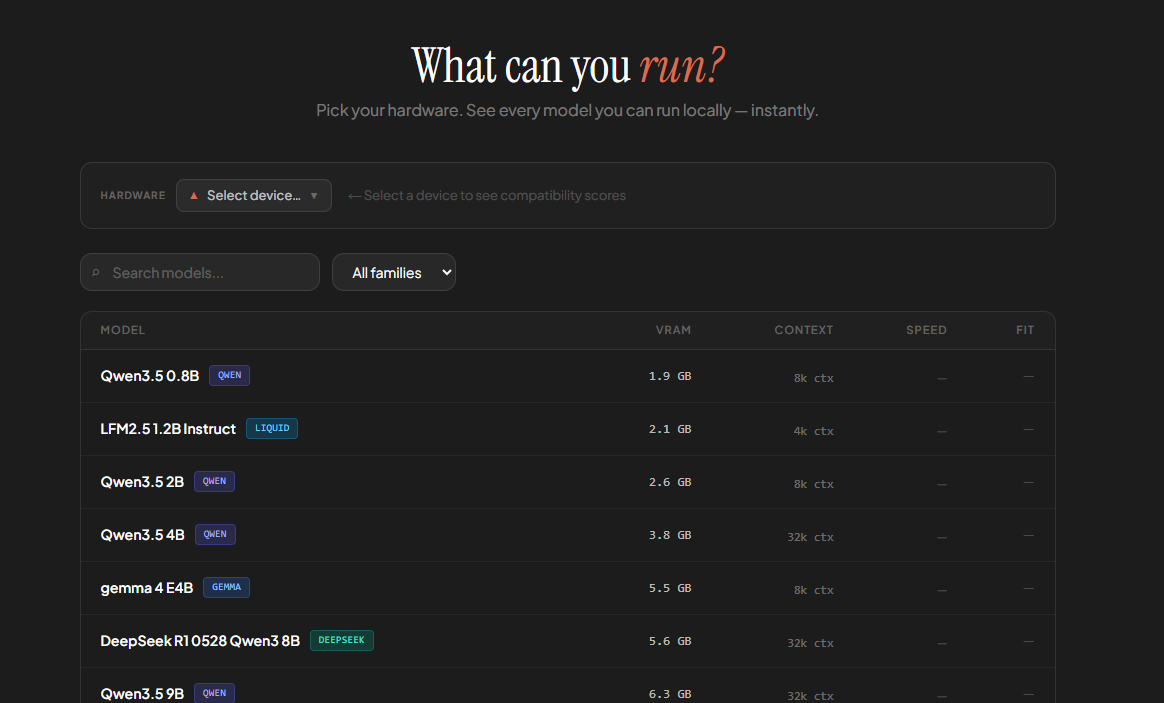Click the 2.6 GB VRAM value
1164x703 pixels.
point(670,482)
